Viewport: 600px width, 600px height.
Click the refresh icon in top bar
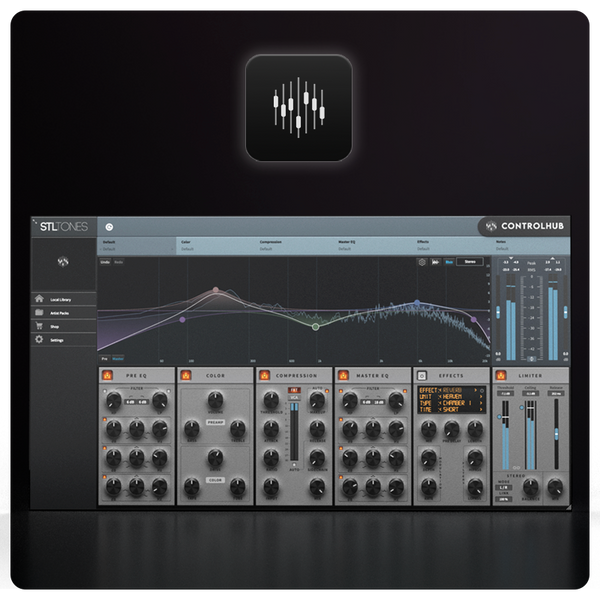pos(109,227)
